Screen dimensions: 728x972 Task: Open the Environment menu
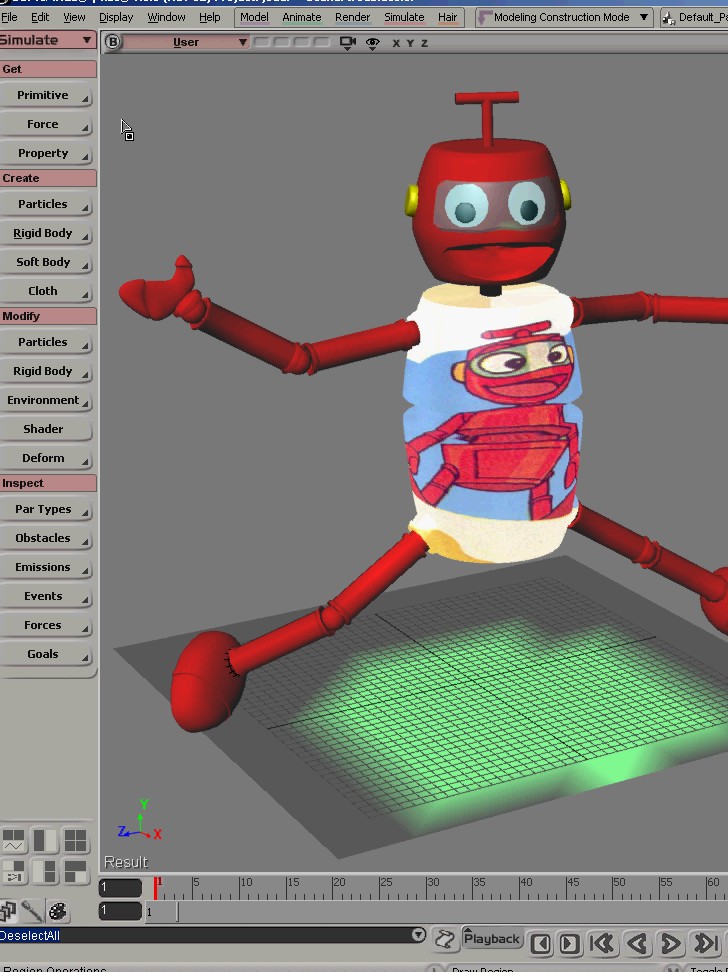(x=46, y=400)
